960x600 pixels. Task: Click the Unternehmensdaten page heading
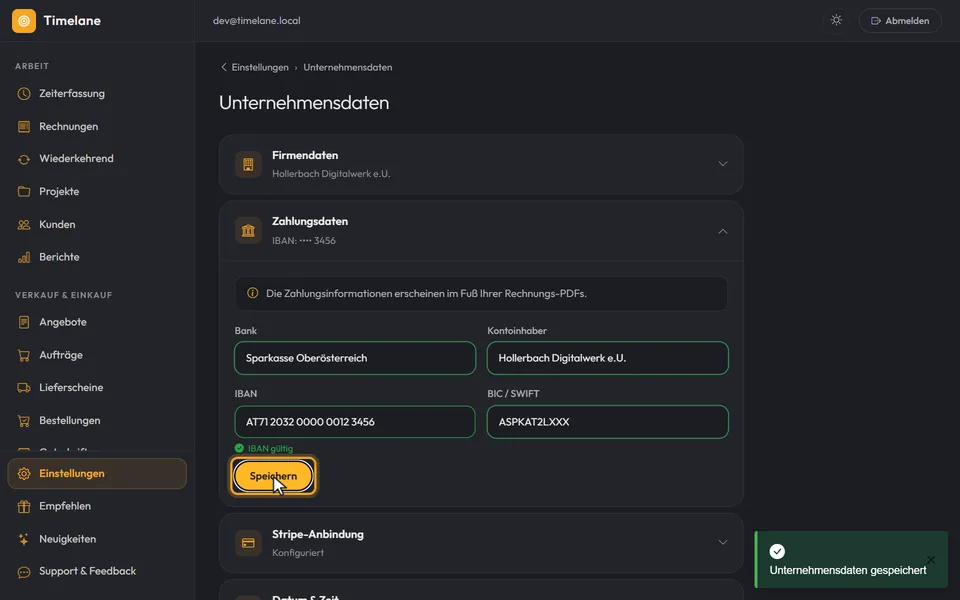coord(304,103)
